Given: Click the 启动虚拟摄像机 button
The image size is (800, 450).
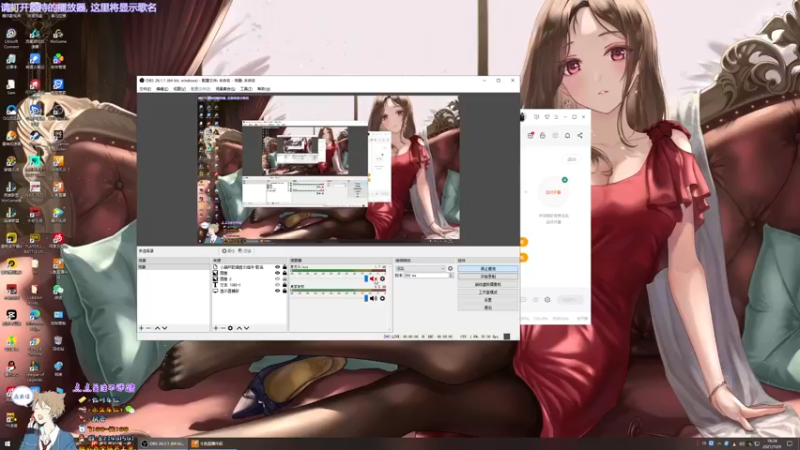Looking at the screenshot, I should 488,284.
